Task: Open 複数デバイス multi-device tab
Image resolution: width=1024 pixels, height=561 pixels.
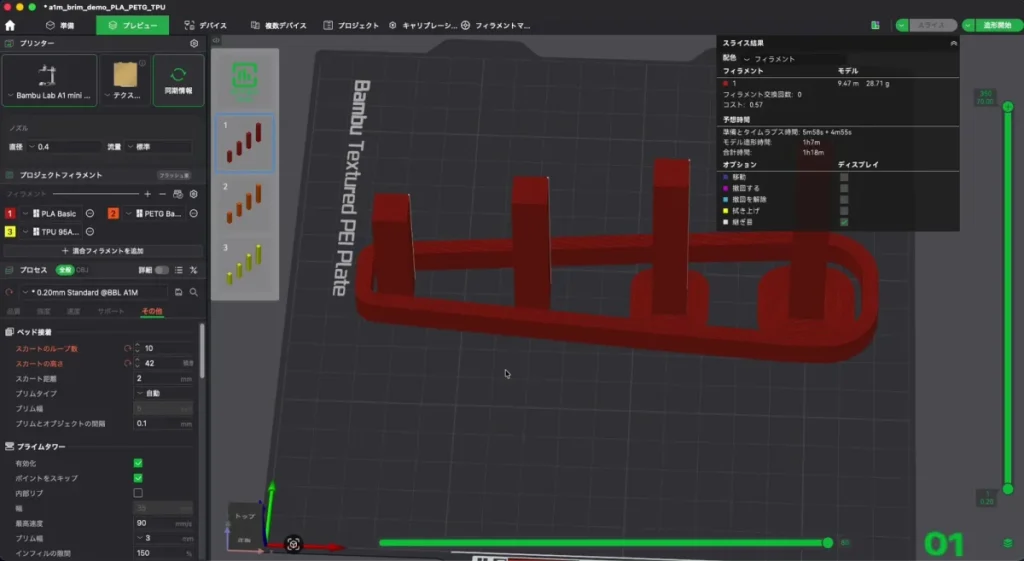Action: 279,25
